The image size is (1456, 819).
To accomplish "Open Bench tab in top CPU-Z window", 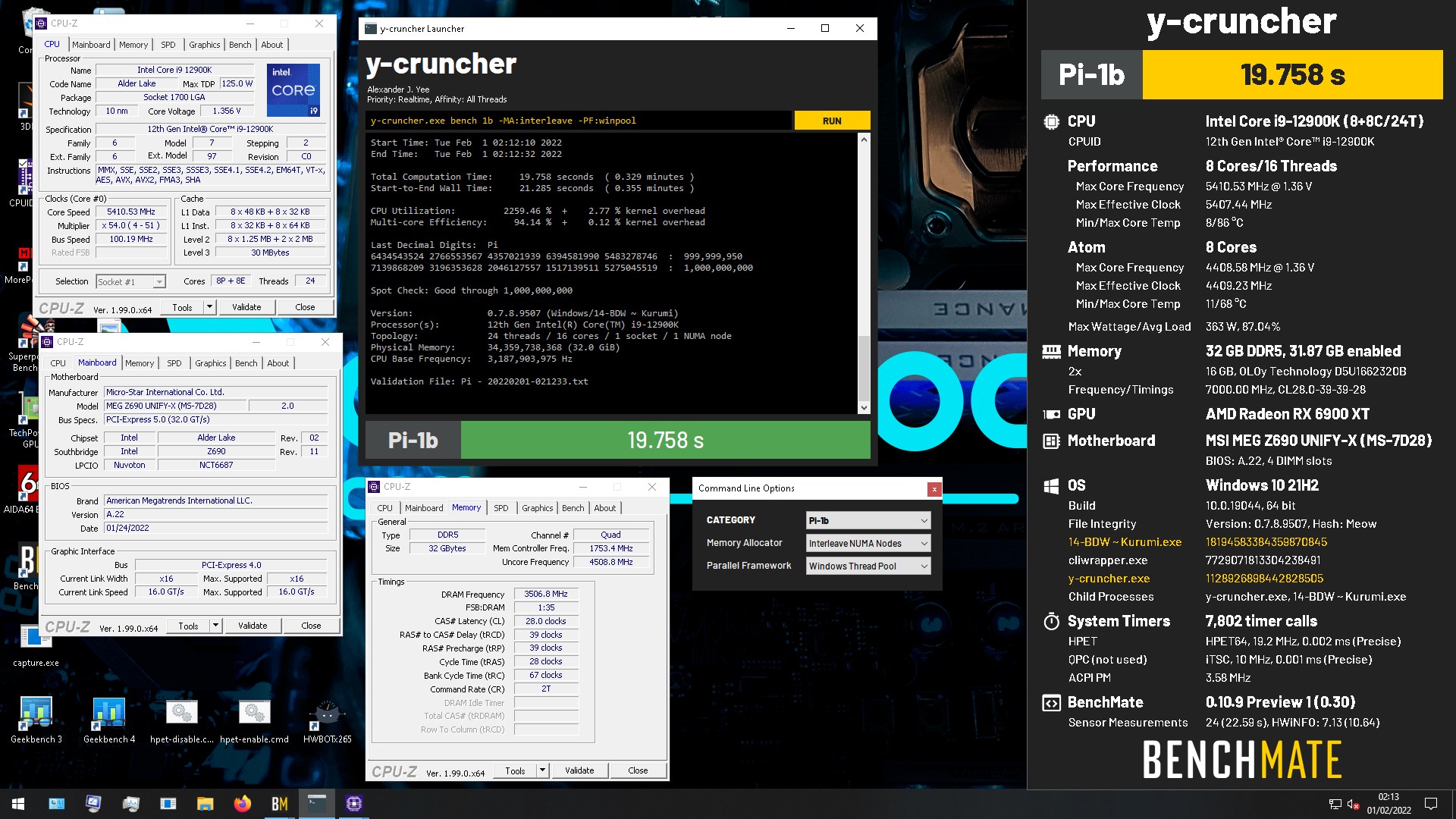I will click(x=240, y=45).
